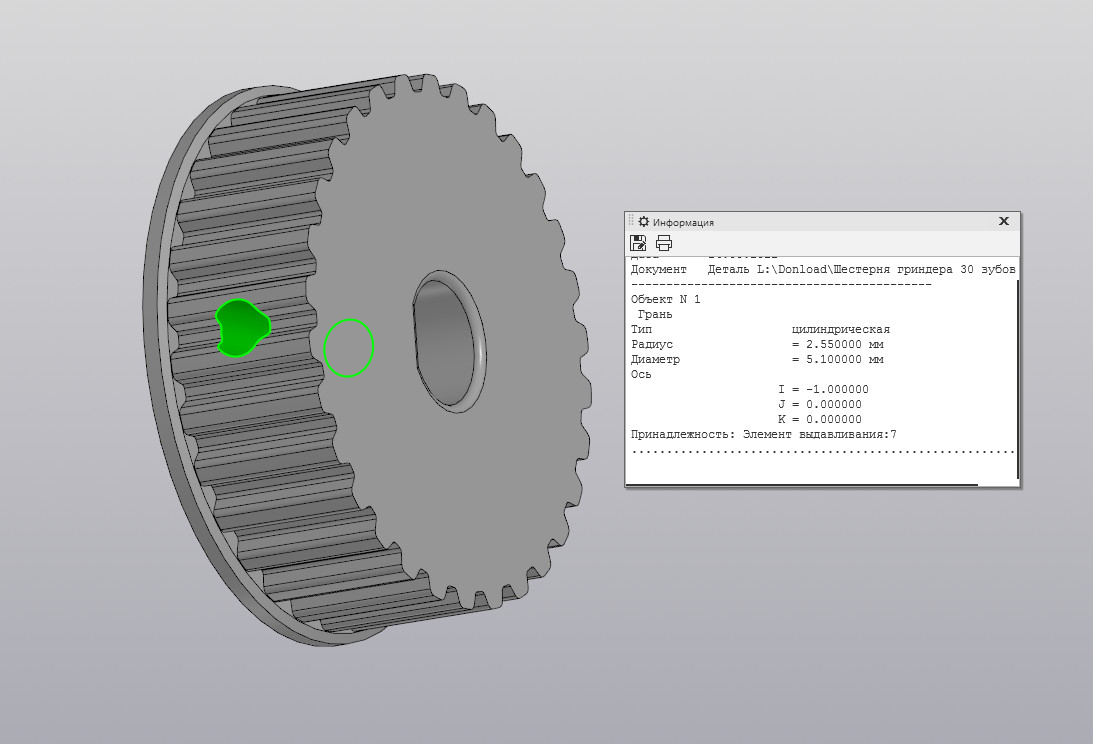This screenshot has height=744, width=1093.
Task: Click the 'Тип' label
Action: coord(641,329)
